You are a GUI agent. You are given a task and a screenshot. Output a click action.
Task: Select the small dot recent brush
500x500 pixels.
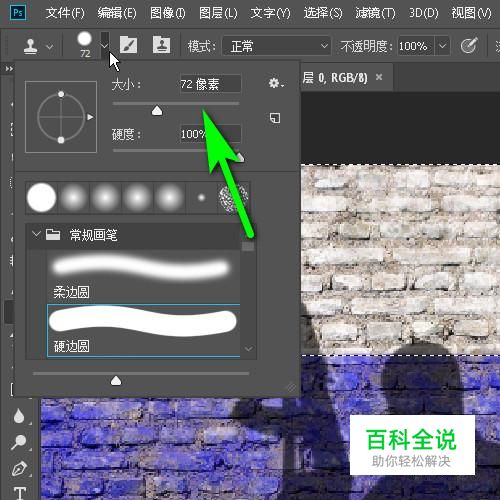pyautogui.click(x=201, y=197)
